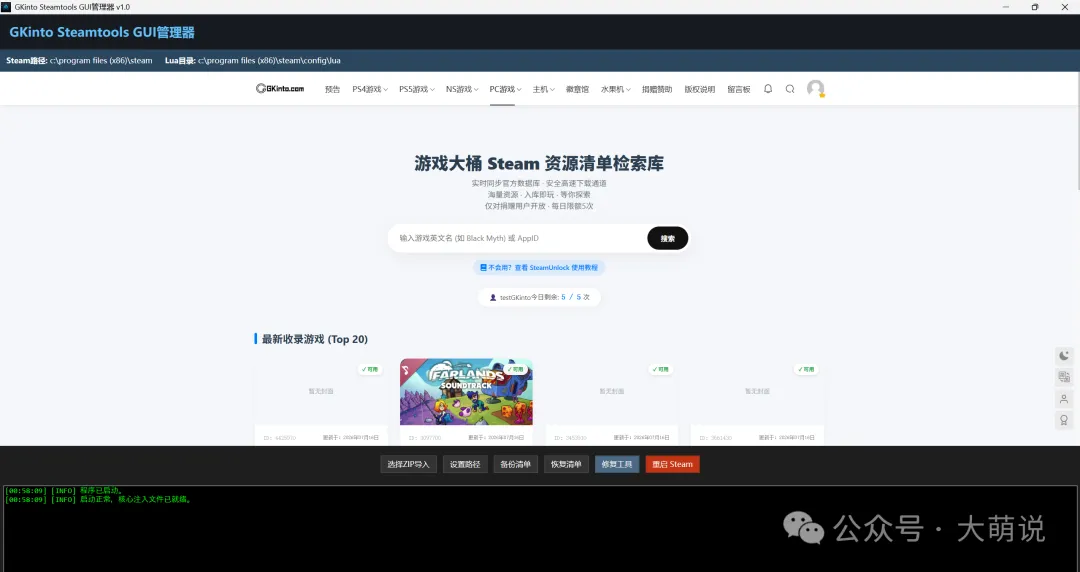Expand the PS4游戏 dropdown menu

[x=370, y=90]
